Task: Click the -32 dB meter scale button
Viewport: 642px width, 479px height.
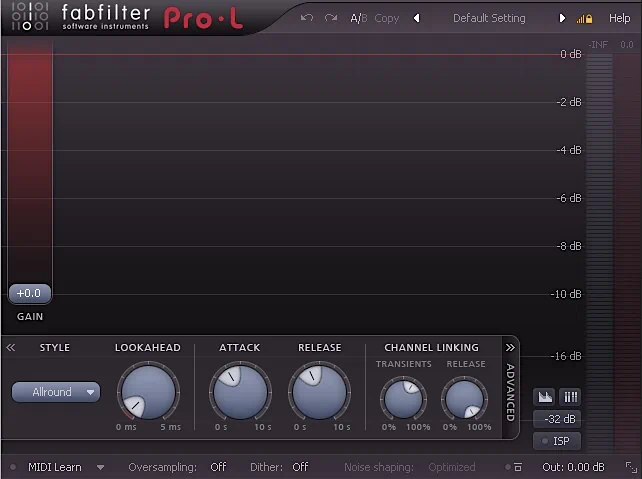Action: coord(557,419)
